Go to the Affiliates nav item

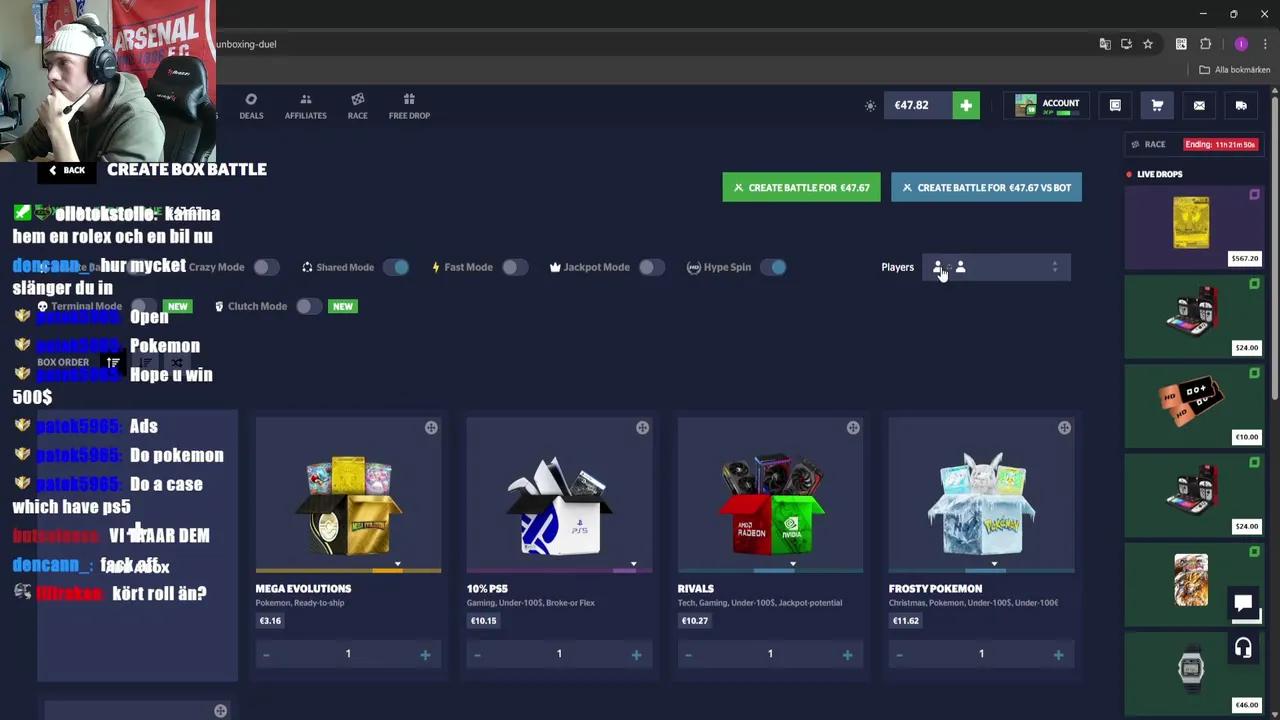click(305, 106)
